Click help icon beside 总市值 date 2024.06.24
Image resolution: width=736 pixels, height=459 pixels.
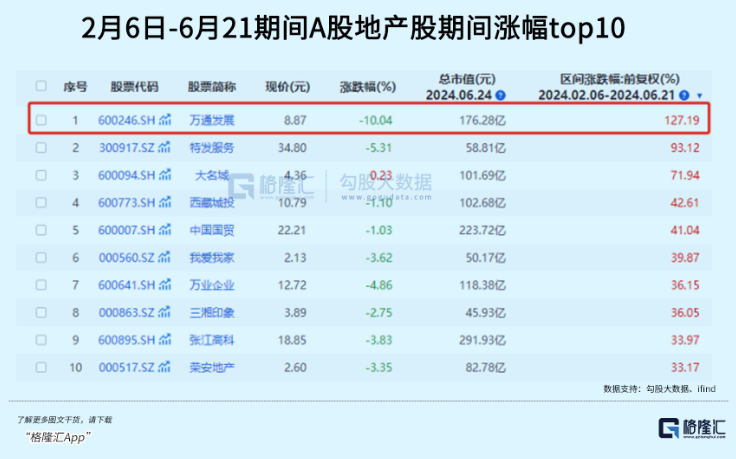point(500,94)
